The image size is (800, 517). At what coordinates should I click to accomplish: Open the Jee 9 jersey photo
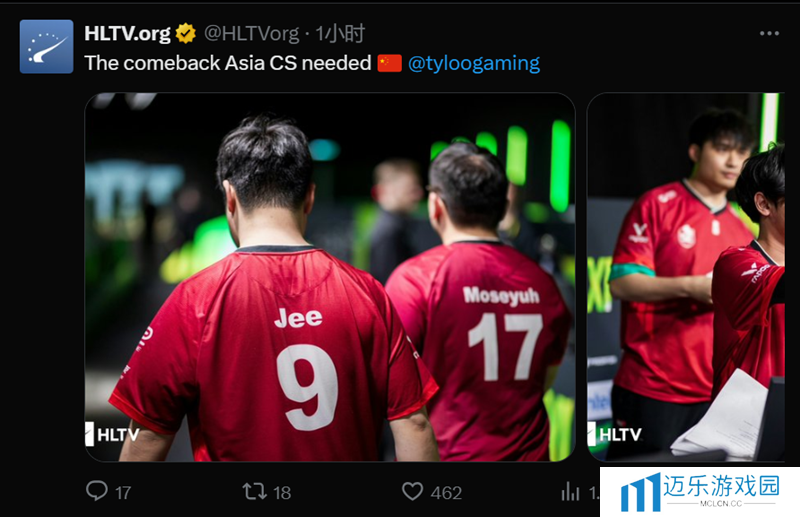pyautogui.click(x=330, y=277)
